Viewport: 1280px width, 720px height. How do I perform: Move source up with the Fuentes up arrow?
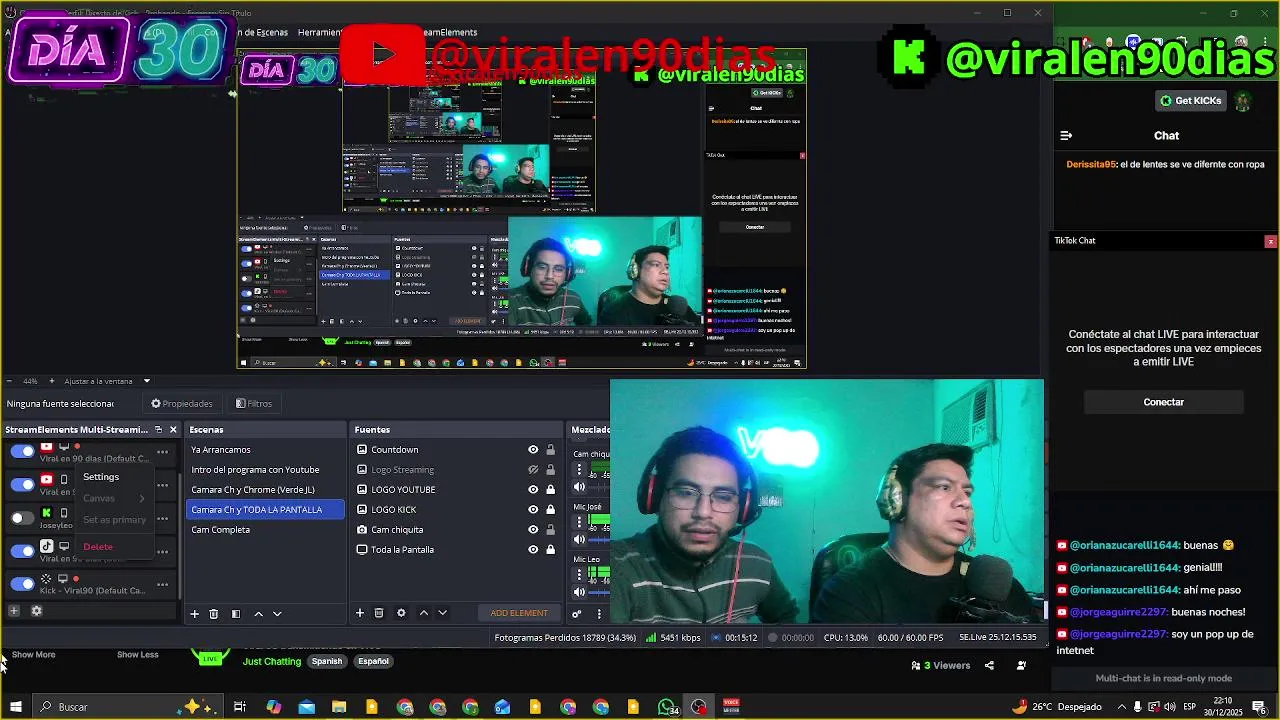423,613
